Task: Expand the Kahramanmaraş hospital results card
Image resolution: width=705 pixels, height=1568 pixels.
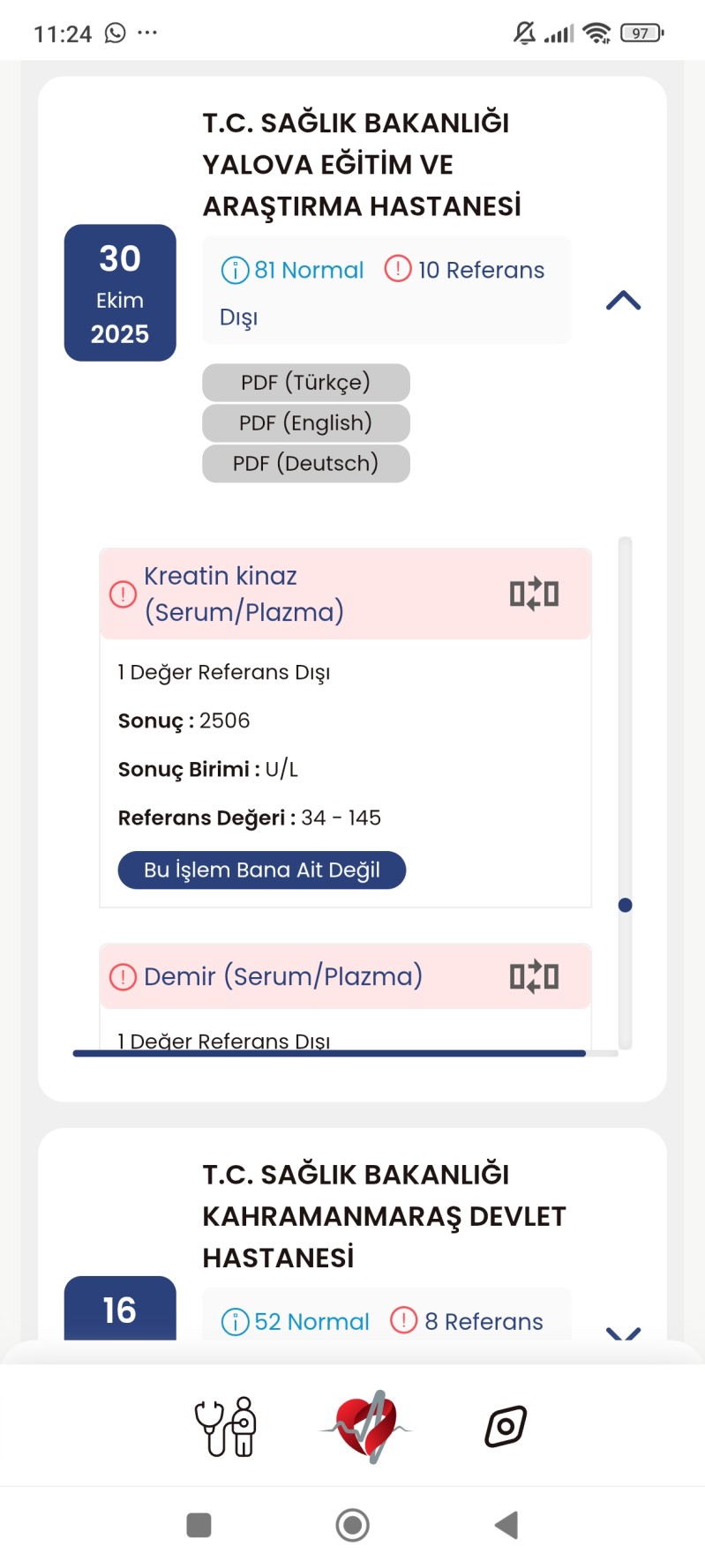Action: tap(623, 1333)
